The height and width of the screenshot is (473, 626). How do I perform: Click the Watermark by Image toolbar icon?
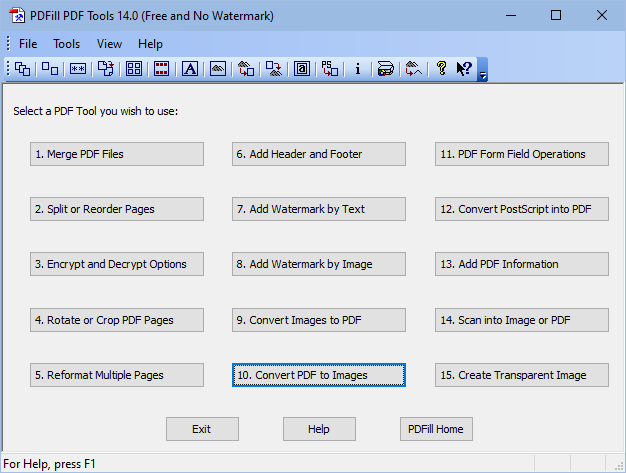[x=218, y=69]
